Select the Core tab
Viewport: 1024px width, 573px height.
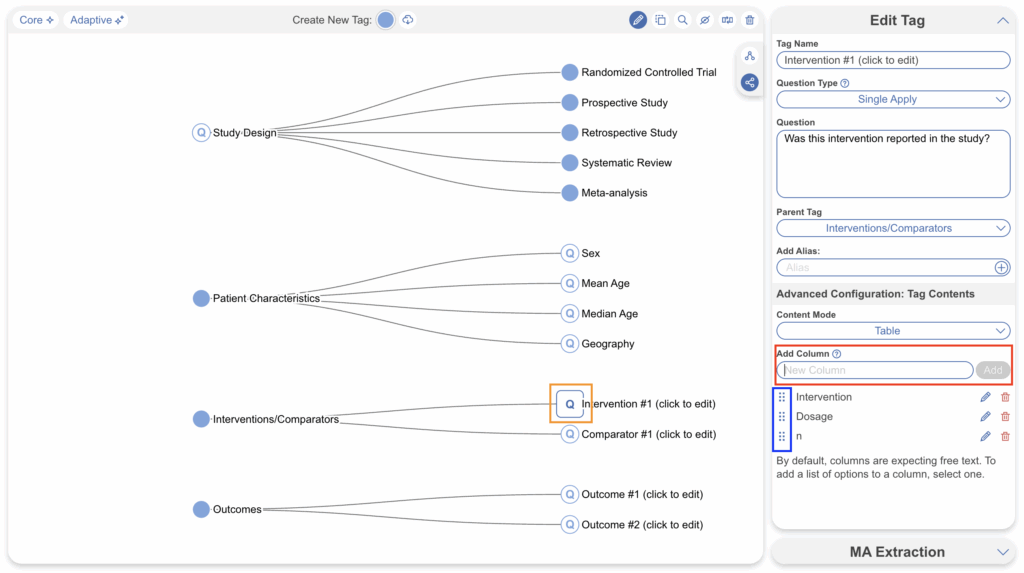click(x=36, y=20)
